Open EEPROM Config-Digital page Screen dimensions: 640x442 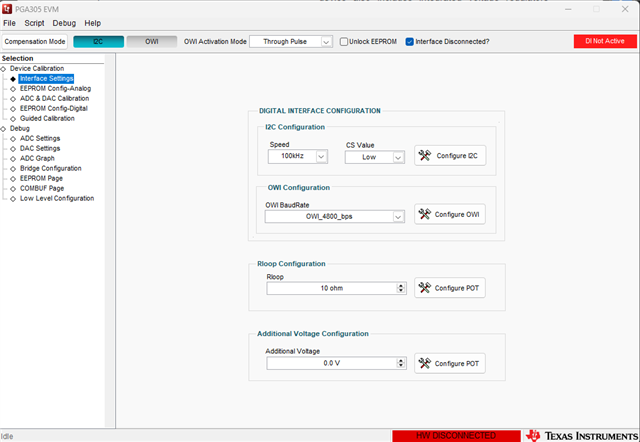(53, 109)
